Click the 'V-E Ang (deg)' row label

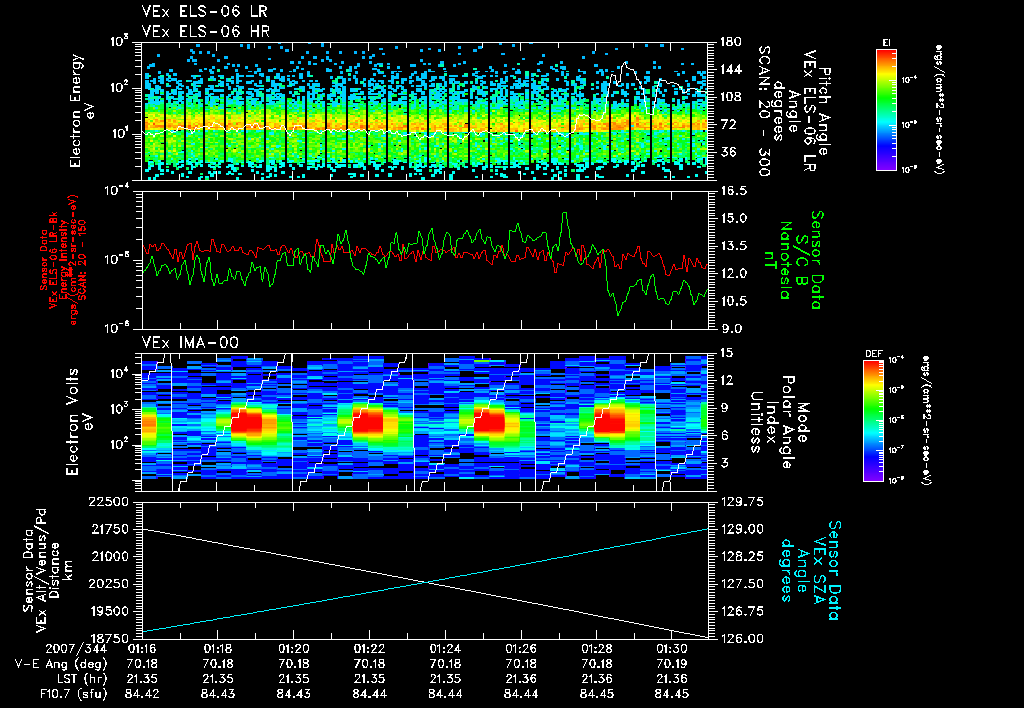tap(61, 664)
